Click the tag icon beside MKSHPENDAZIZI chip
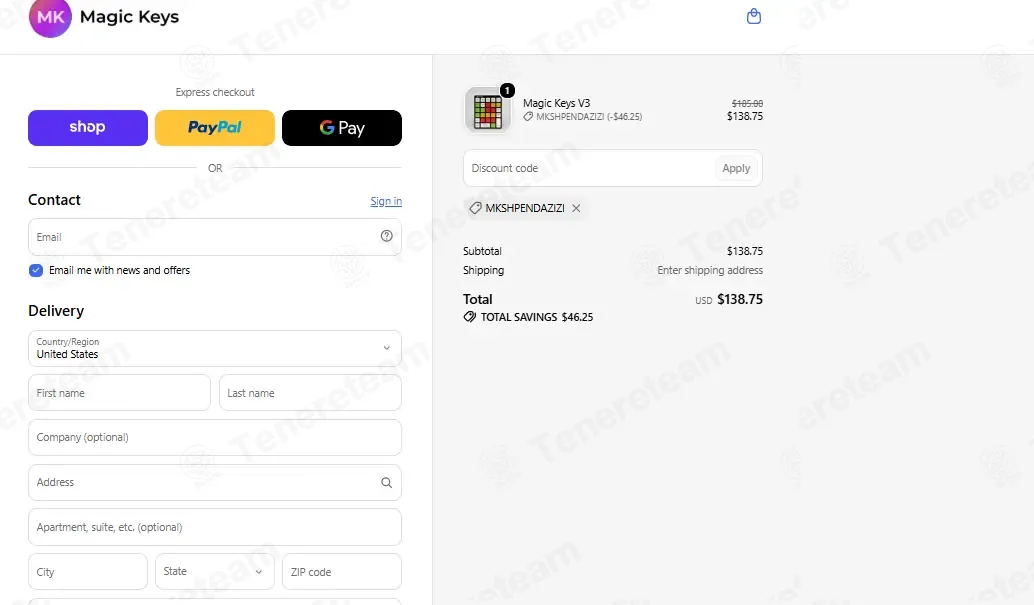This screenshot has width=1034, height=605. 475,208
